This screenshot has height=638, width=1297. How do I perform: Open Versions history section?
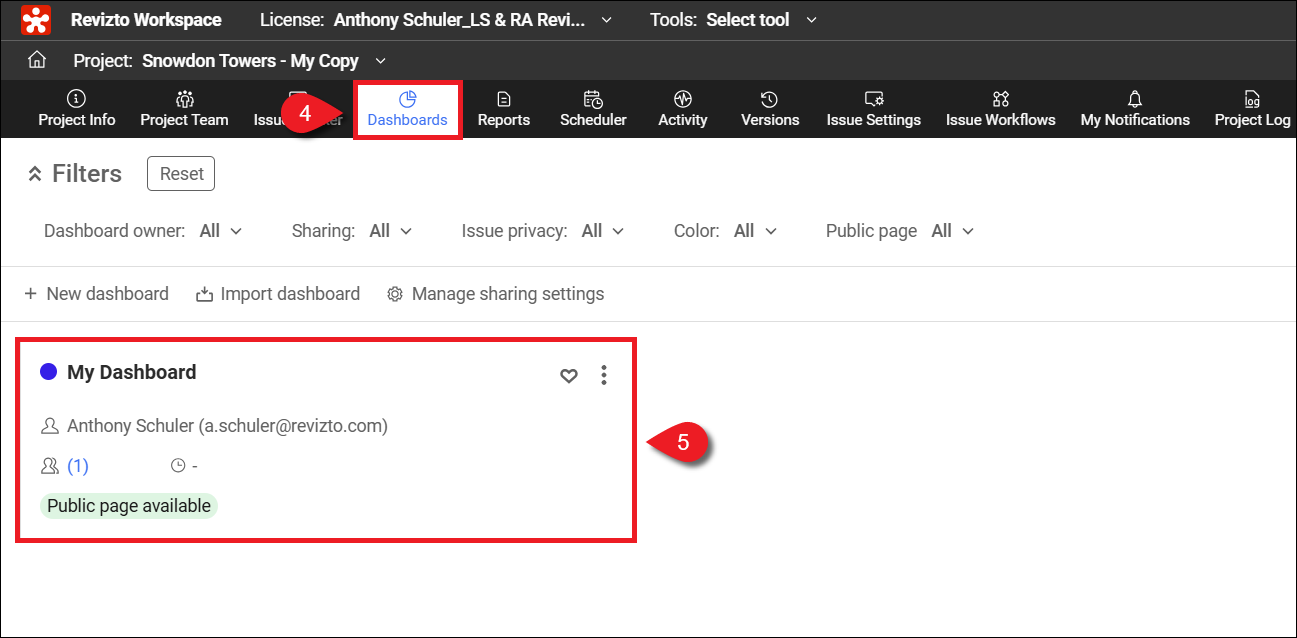(x=769, y=109)
